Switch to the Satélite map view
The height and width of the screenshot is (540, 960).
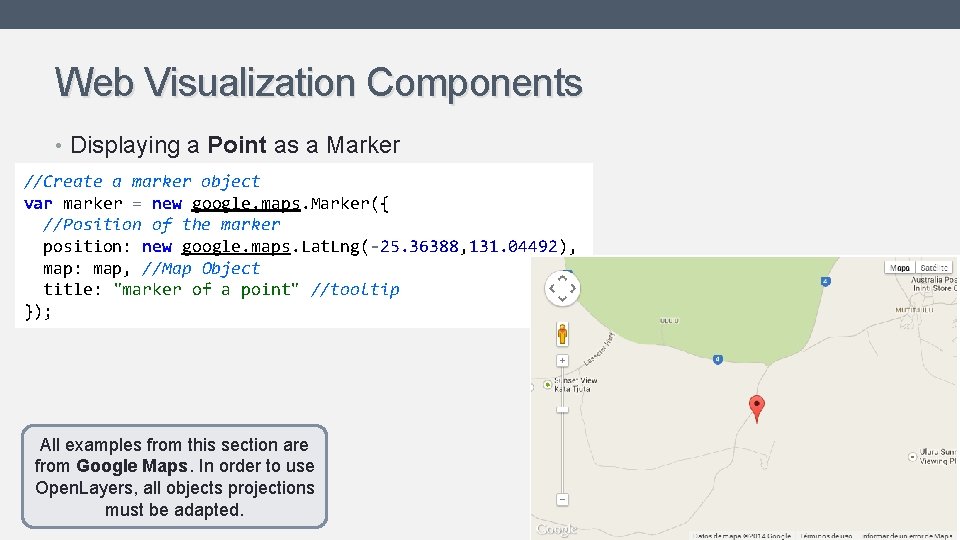click(x=933, y=267)
